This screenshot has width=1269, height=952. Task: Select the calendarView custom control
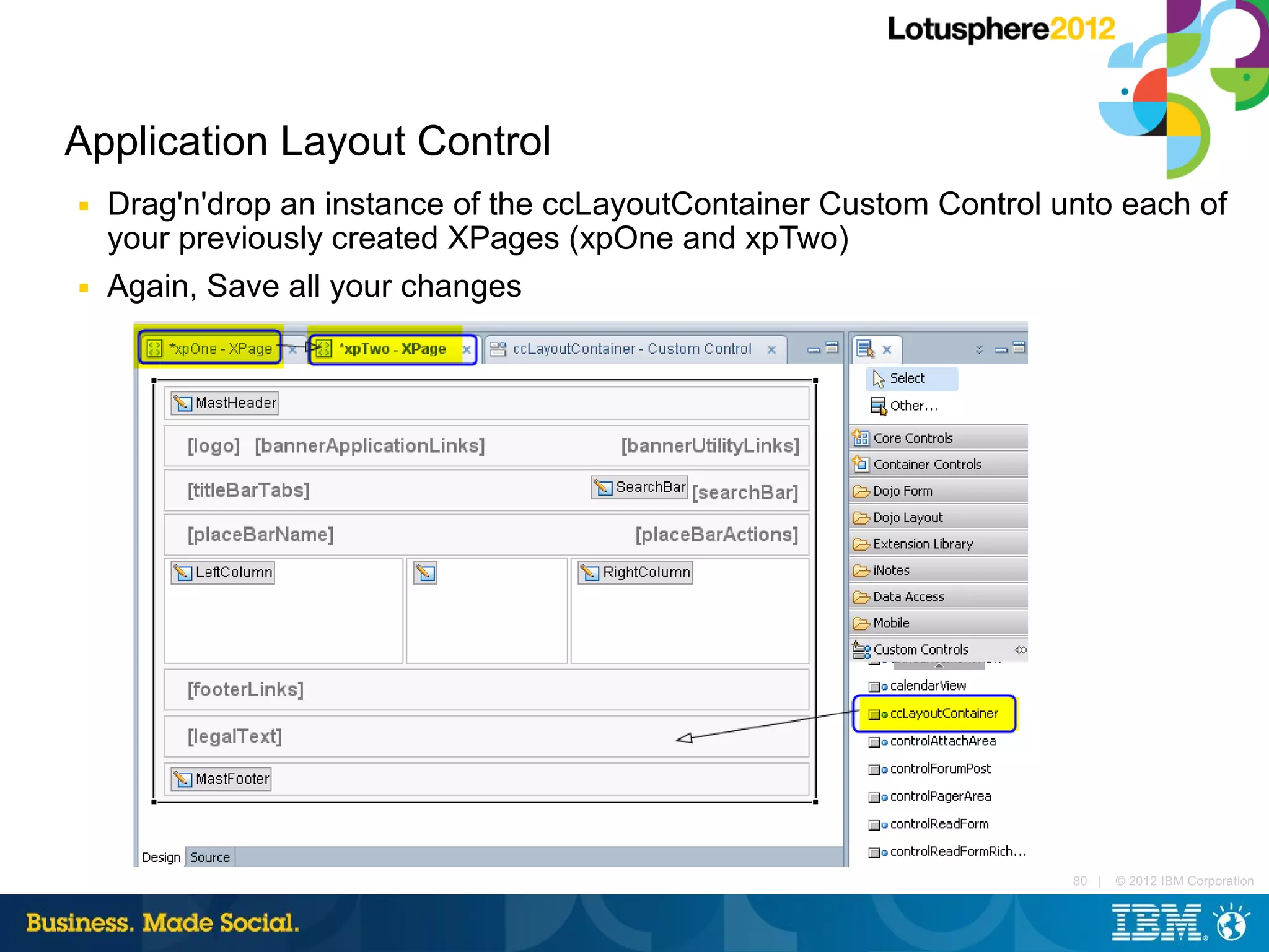coord(918,686)
